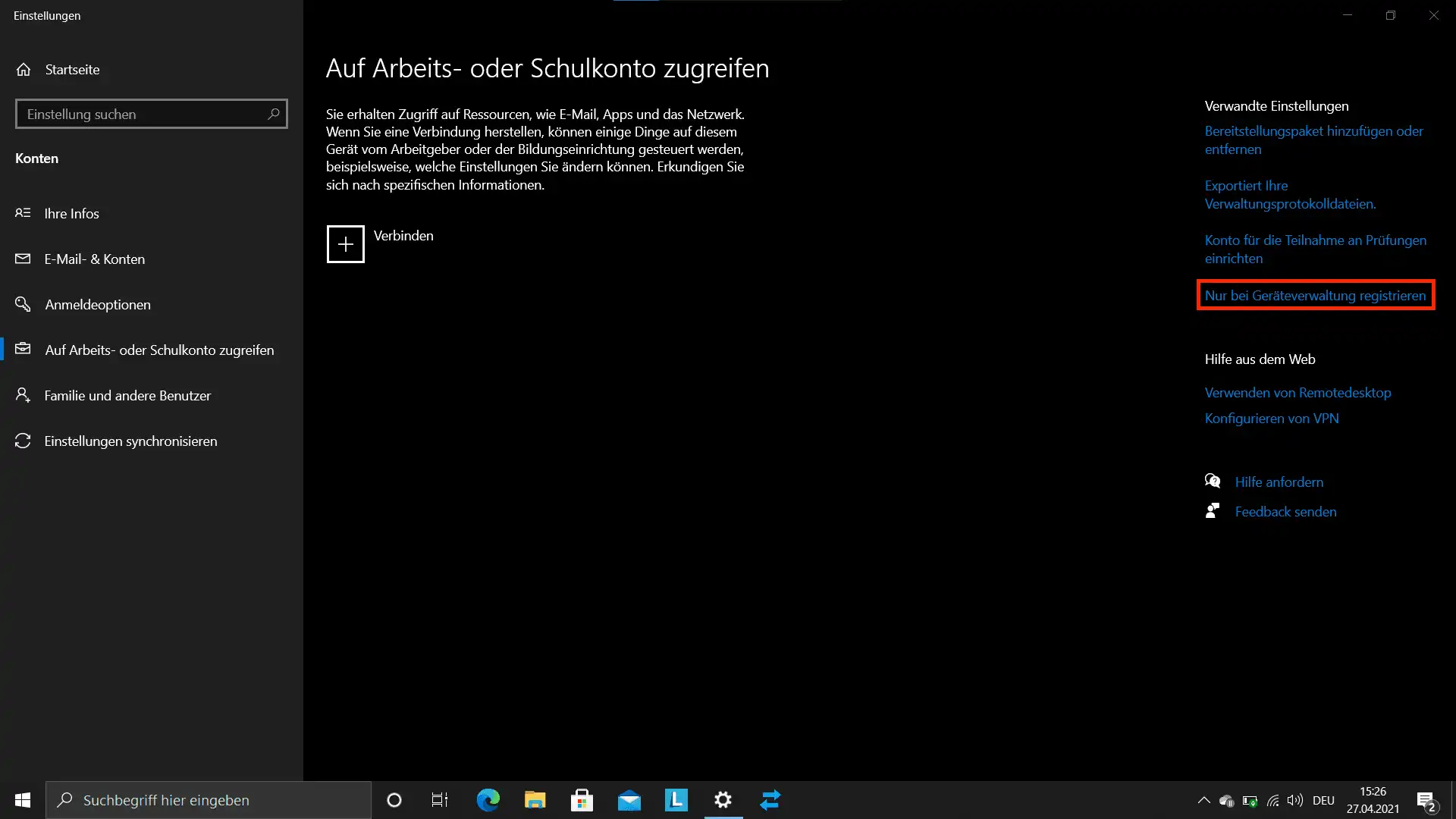Open the blue arrows app in taskbar
This screenshot has width=1456, height=819.
click(x=770, y=800)
